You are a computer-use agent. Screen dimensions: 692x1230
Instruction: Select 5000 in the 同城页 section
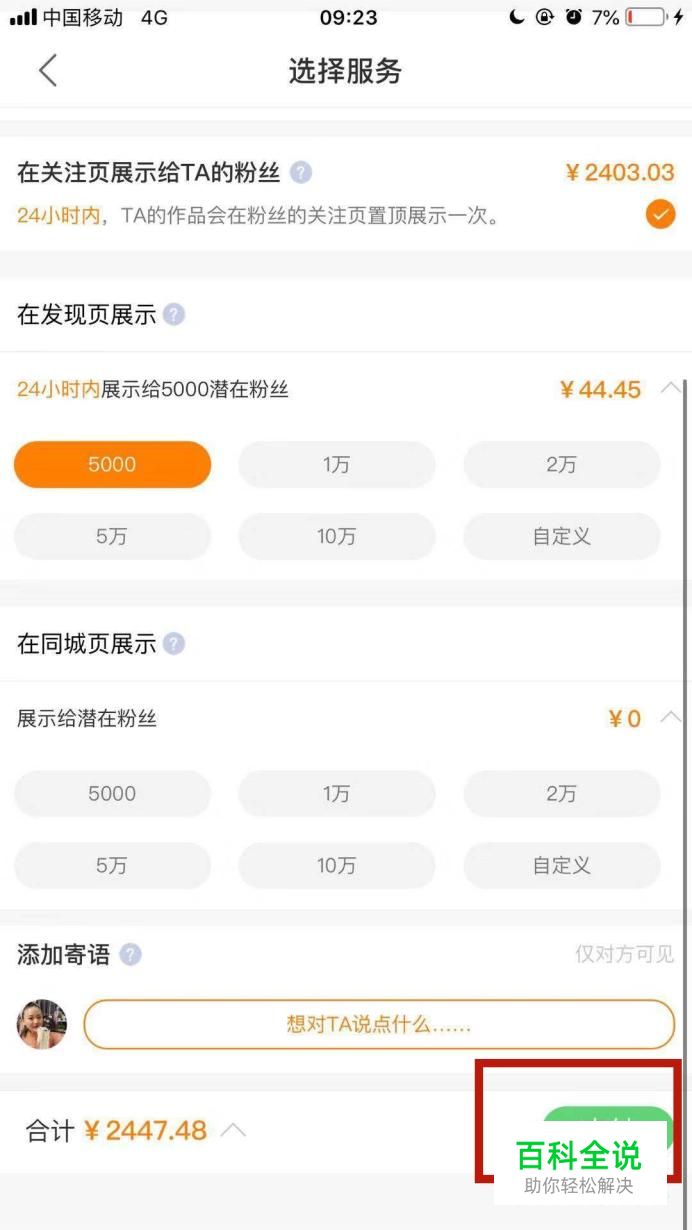coord(112,794)
